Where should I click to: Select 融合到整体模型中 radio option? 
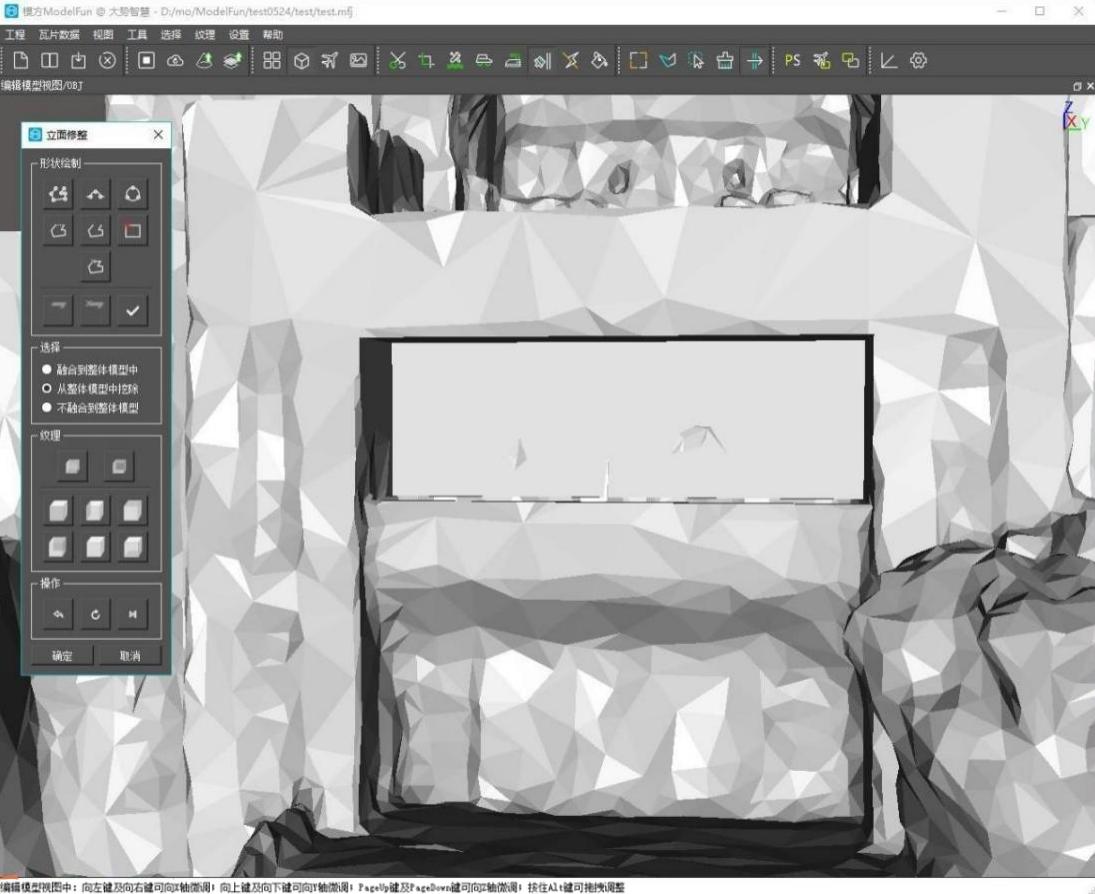(x=90, y=369)
